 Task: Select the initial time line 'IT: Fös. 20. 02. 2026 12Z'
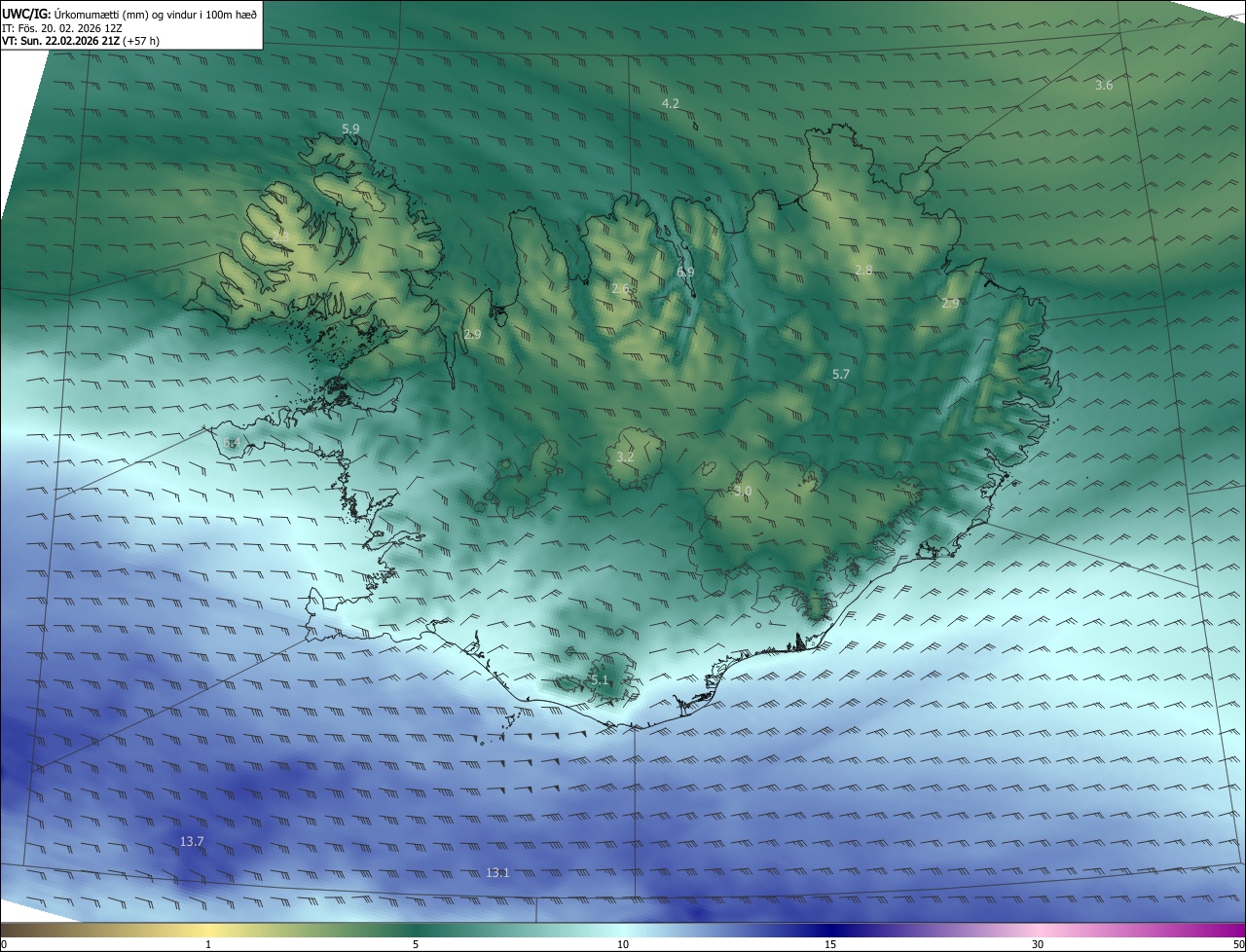(x=61, y=28)
